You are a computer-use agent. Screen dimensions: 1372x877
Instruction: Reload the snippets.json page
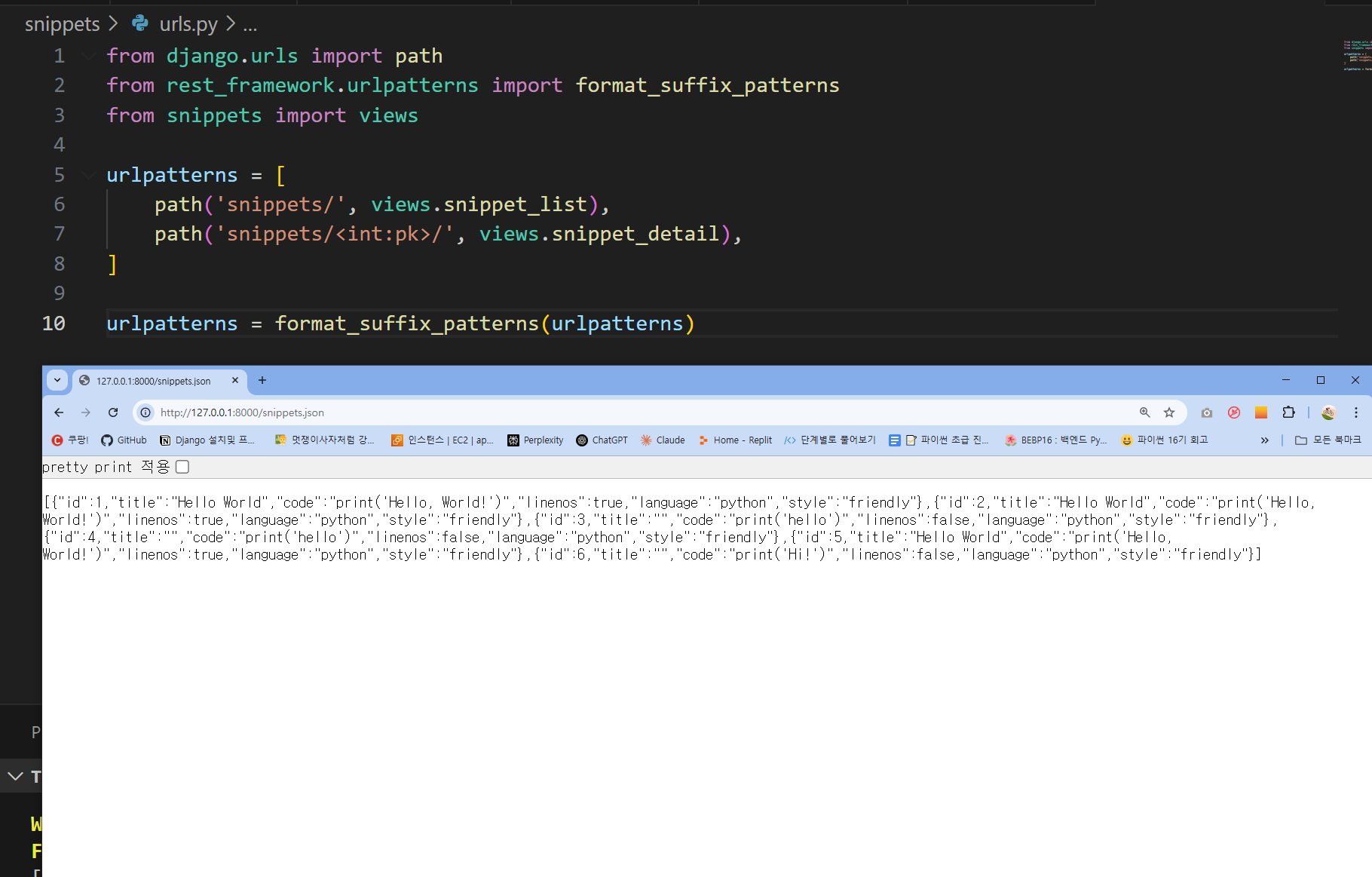pos(113,412)
